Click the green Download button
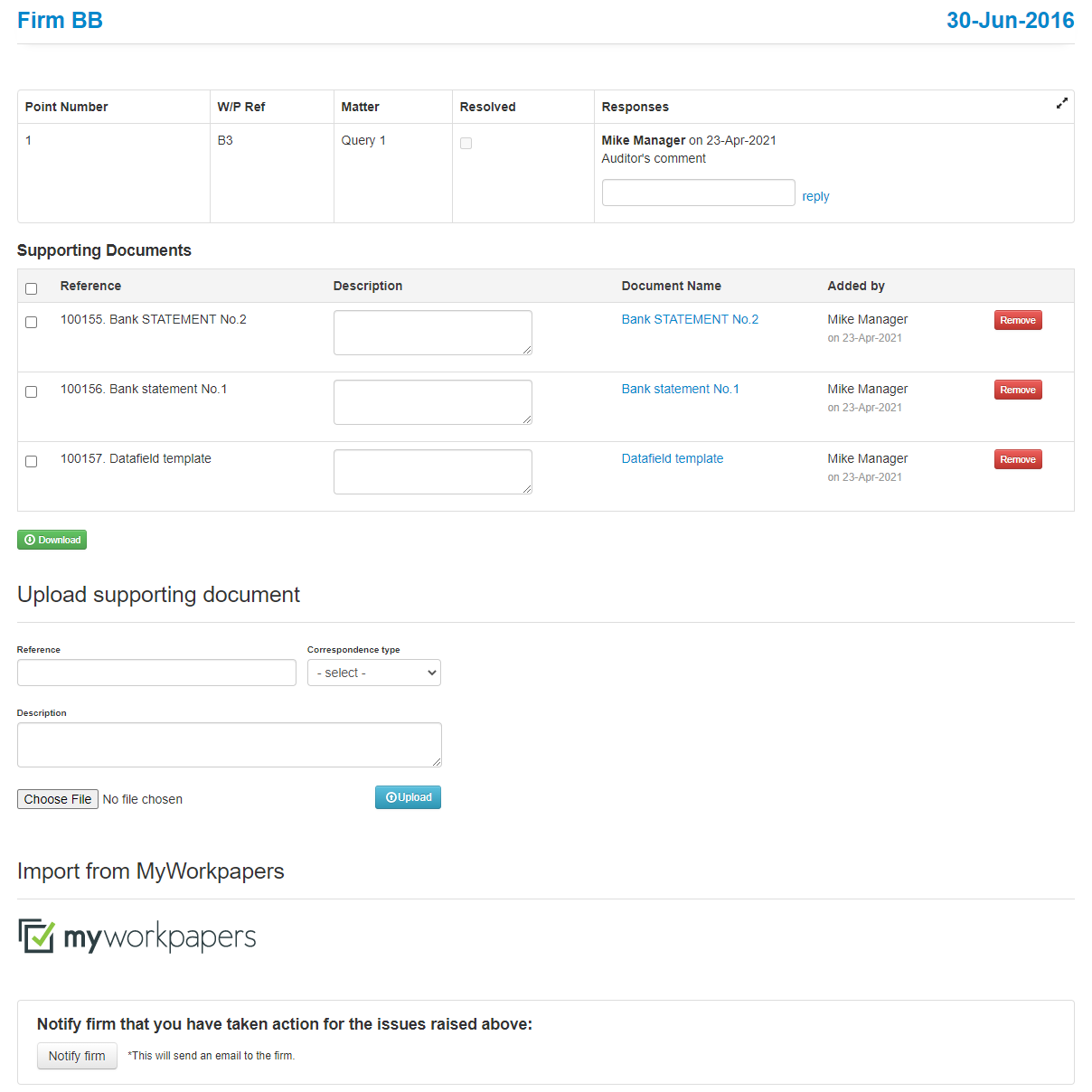1092x1092 pixels. 52,540
